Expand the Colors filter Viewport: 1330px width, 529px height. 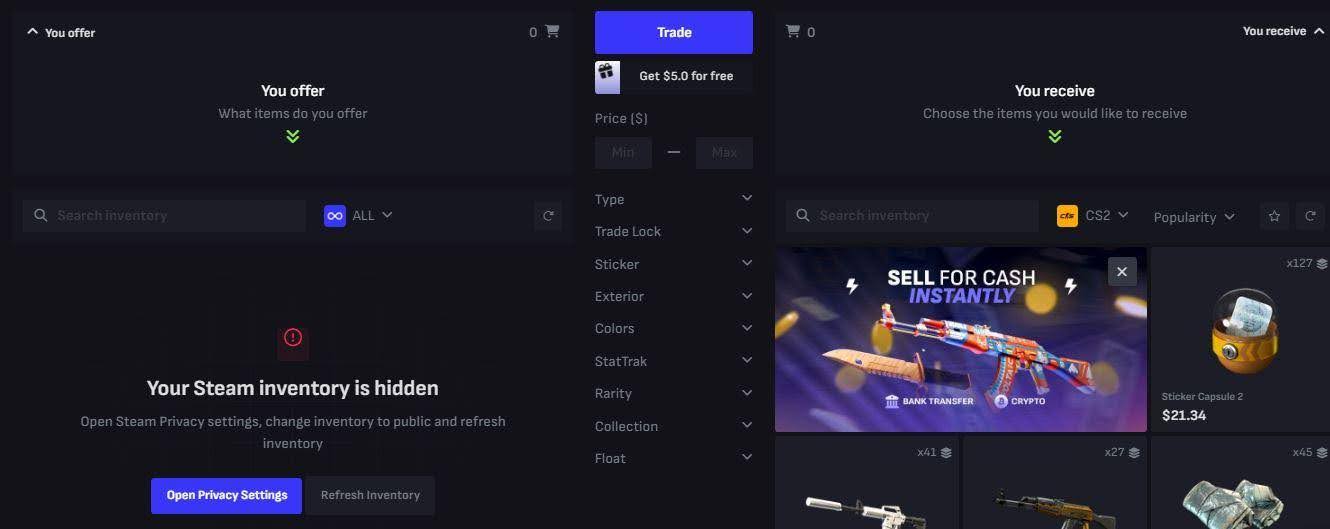[x=674, y=328]
